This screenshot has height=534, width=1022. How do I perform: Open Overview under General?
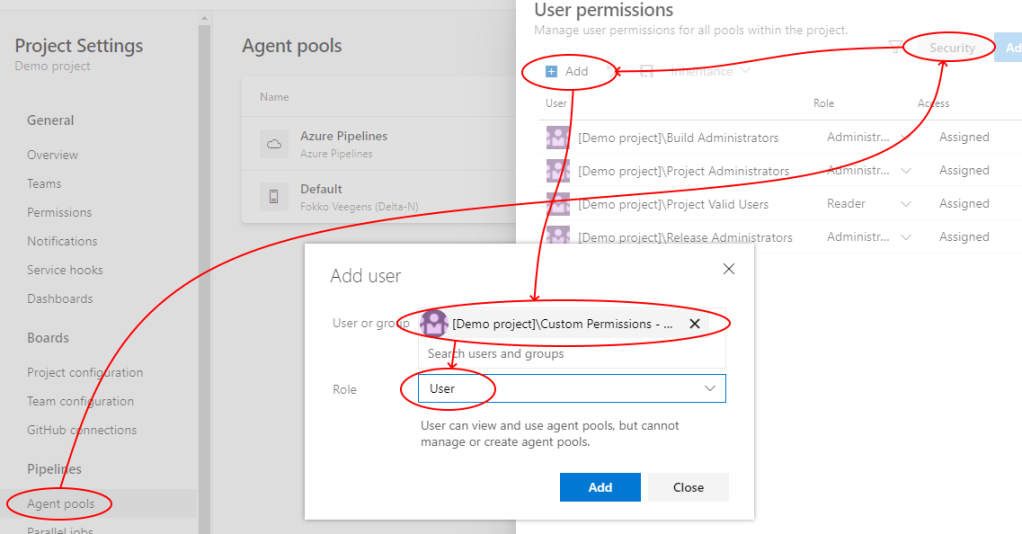52,155
